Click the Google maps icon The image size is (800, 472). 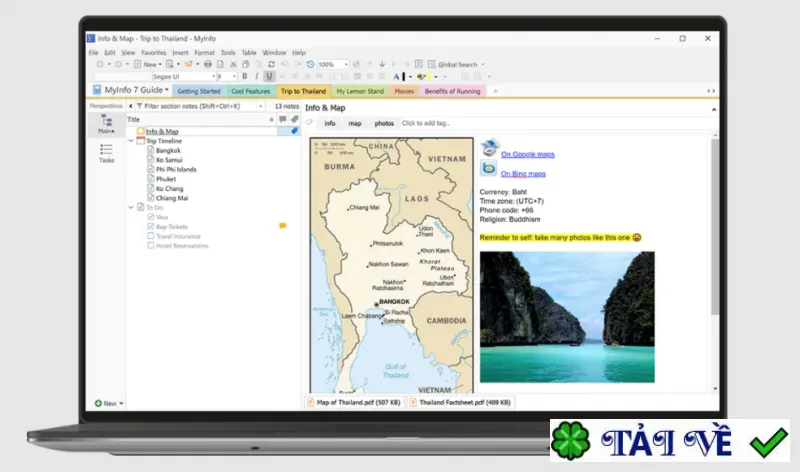pyautogui.click(x=490, y=147)
